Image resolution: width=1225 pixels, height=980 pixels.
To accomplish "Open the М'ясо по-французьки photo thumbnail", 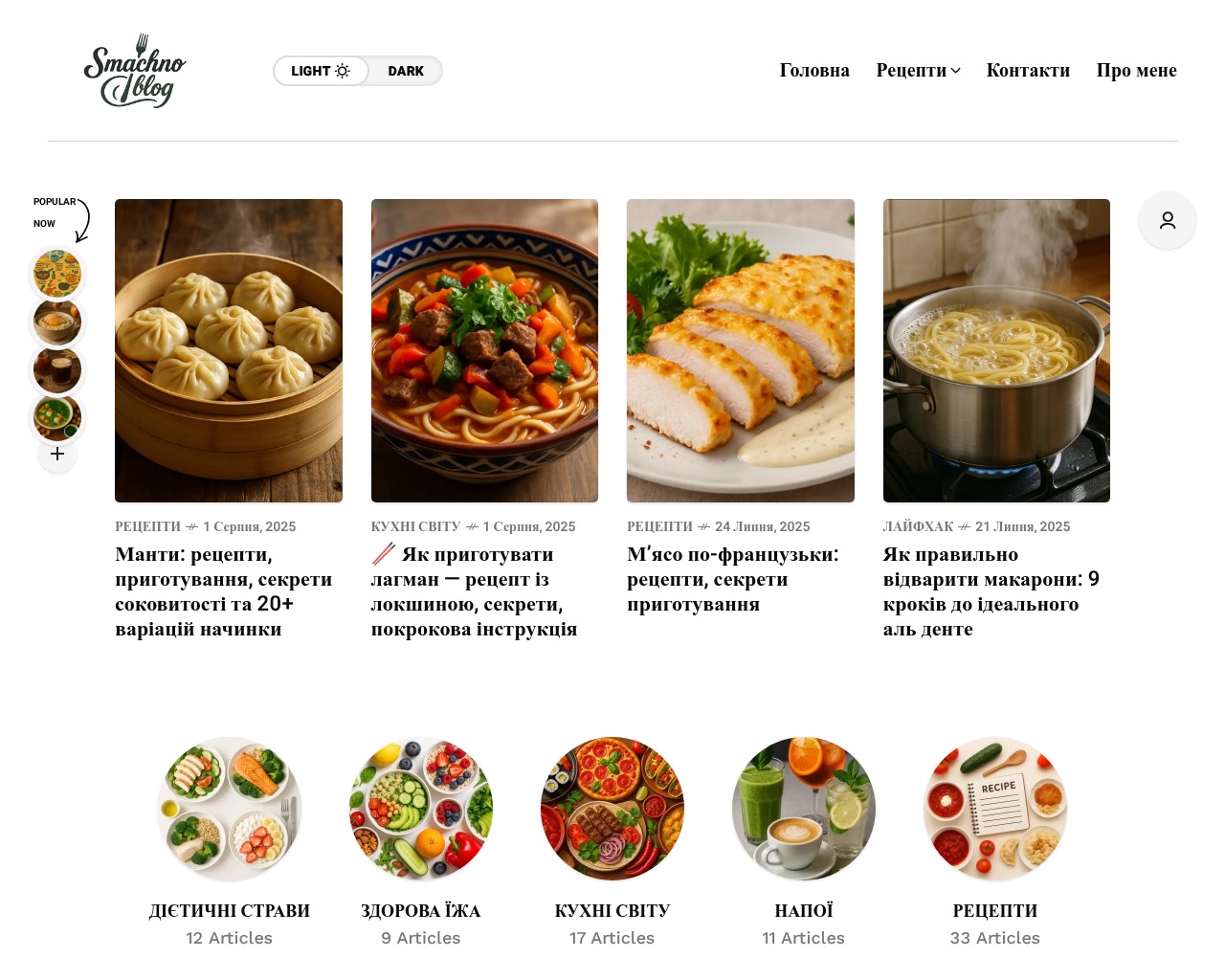I will [741, 350].
